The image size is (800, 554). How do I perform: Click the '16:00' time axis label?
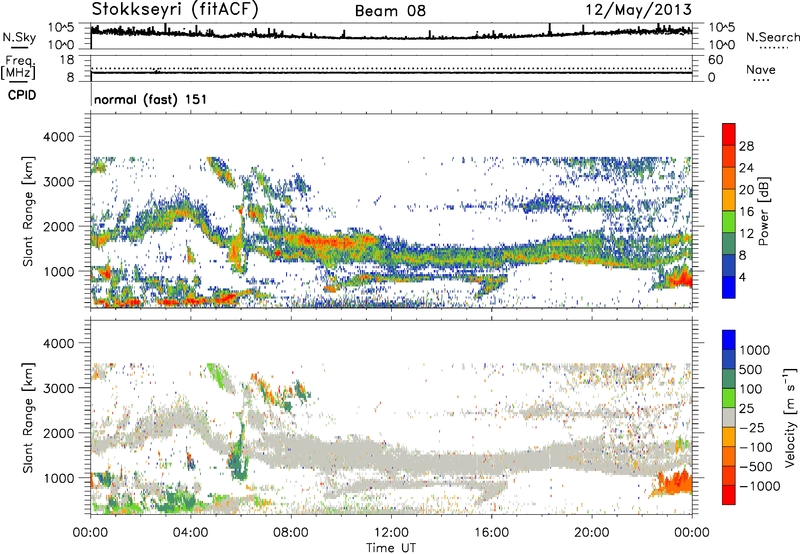[491, 533]
